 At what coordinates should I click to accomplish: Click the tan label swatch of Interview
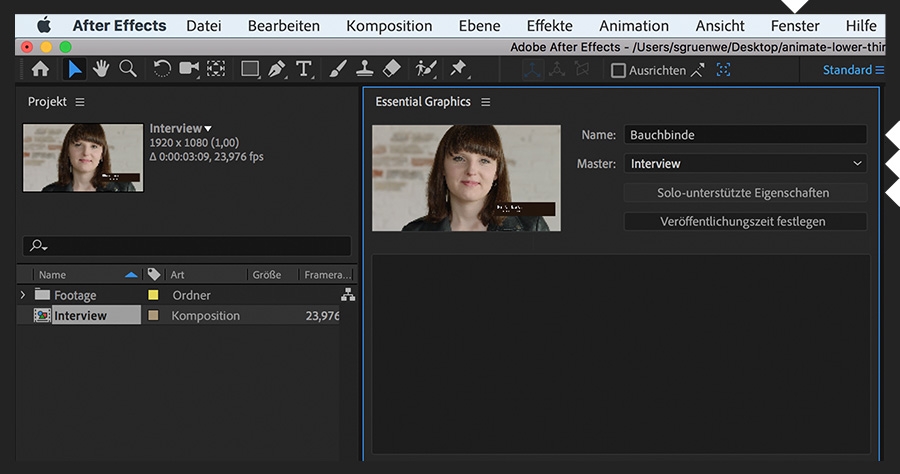[x=153, y=315]
